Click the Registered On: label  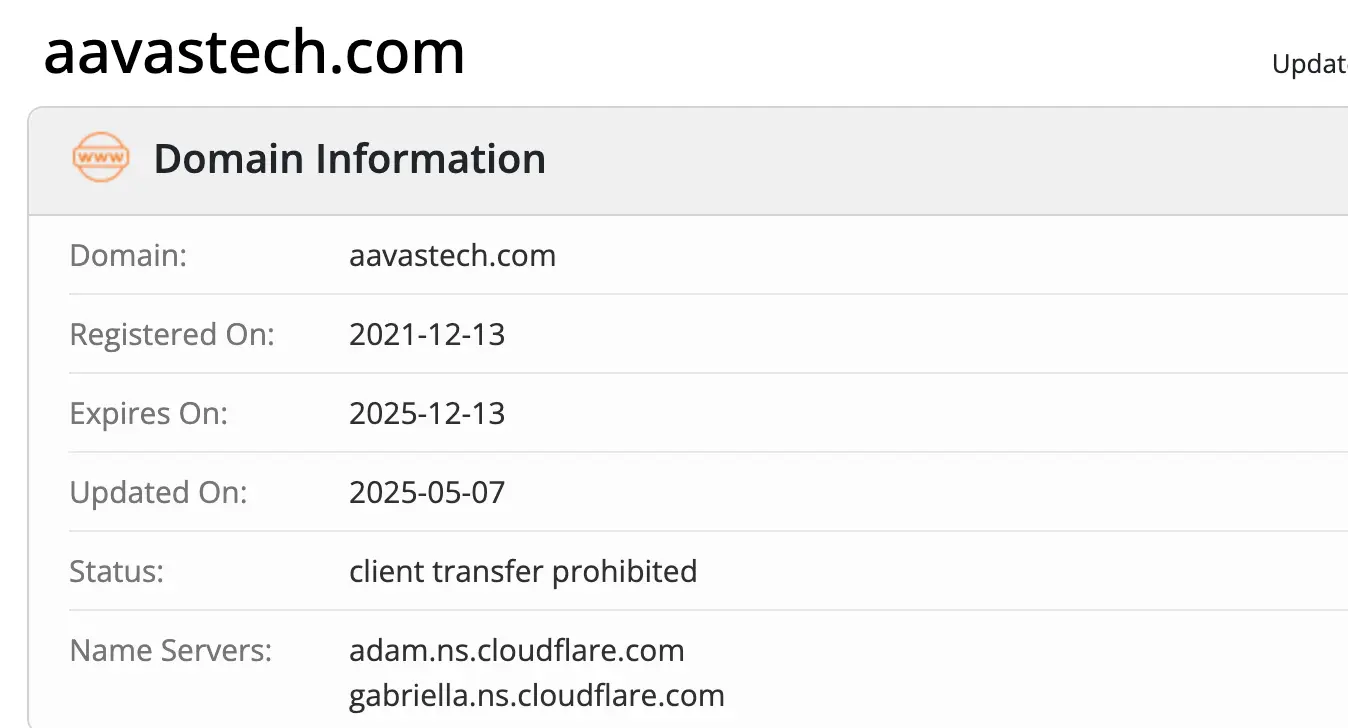(x=171, y=334)
